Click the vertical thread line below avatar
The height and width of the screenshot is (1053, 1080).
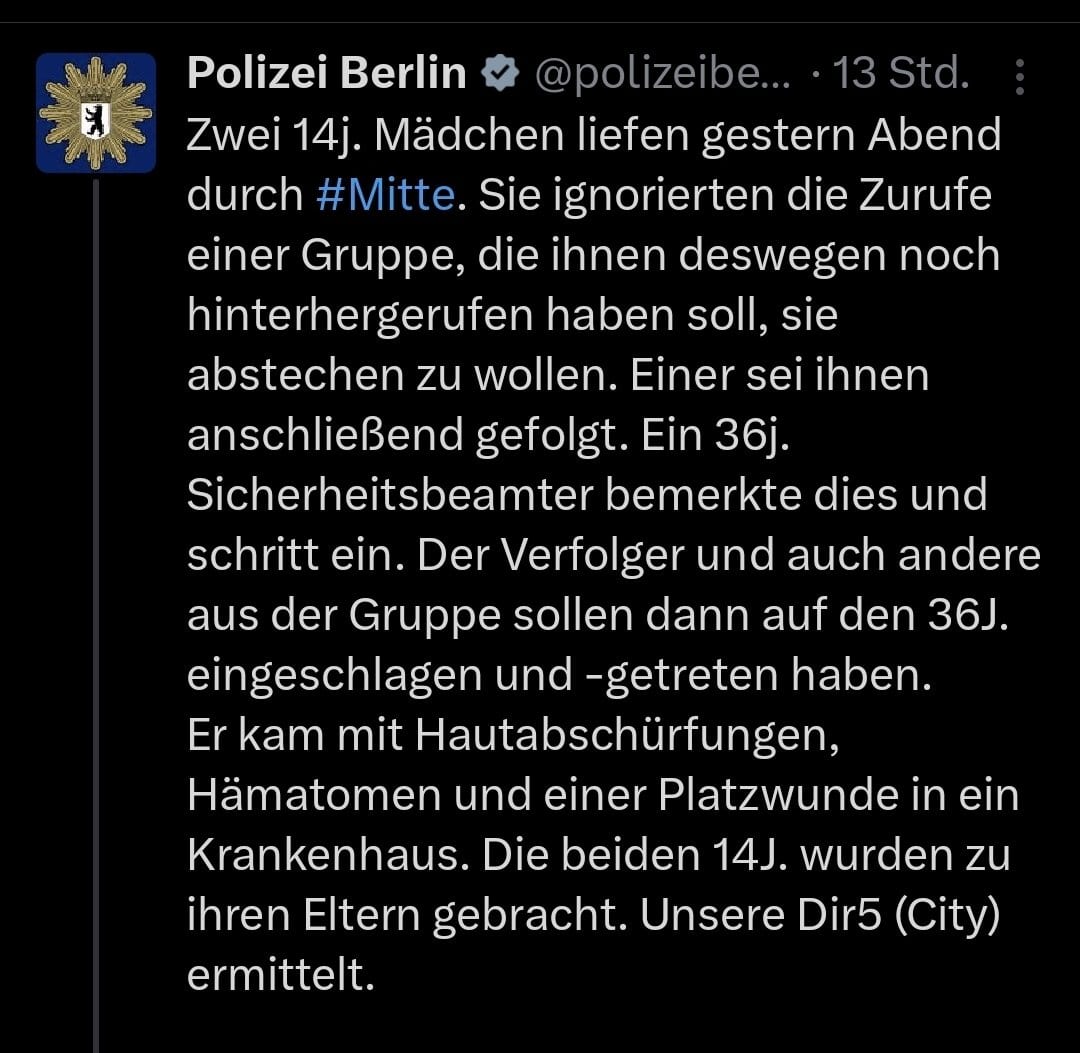[x=96, y=615]
